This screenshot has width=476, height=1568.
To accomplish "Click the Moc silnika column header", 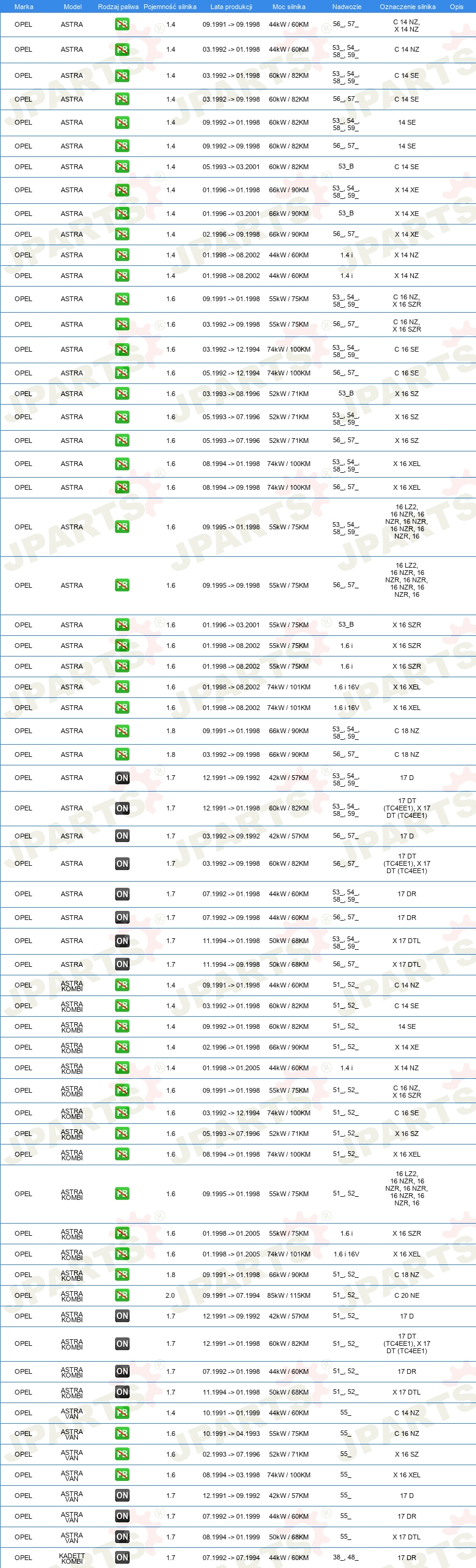I will [289, 7].
